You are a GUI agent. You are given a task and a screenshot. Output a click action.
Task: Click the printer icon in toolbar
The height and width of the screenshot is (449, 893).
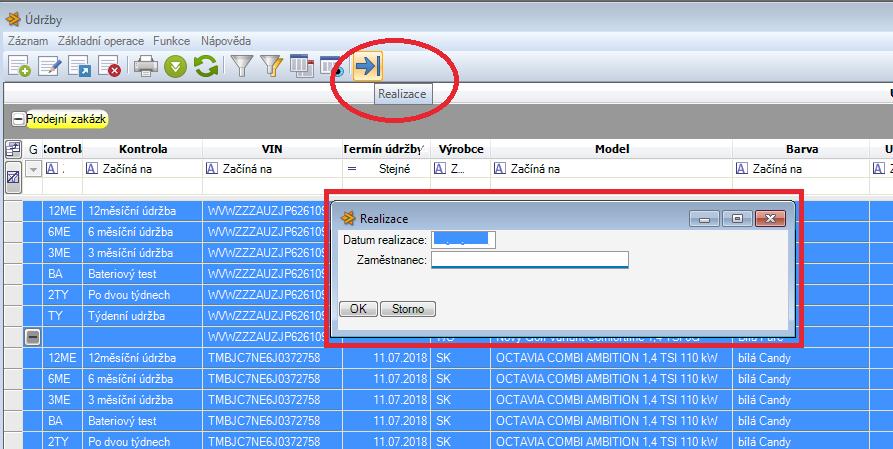coord(146,66)
